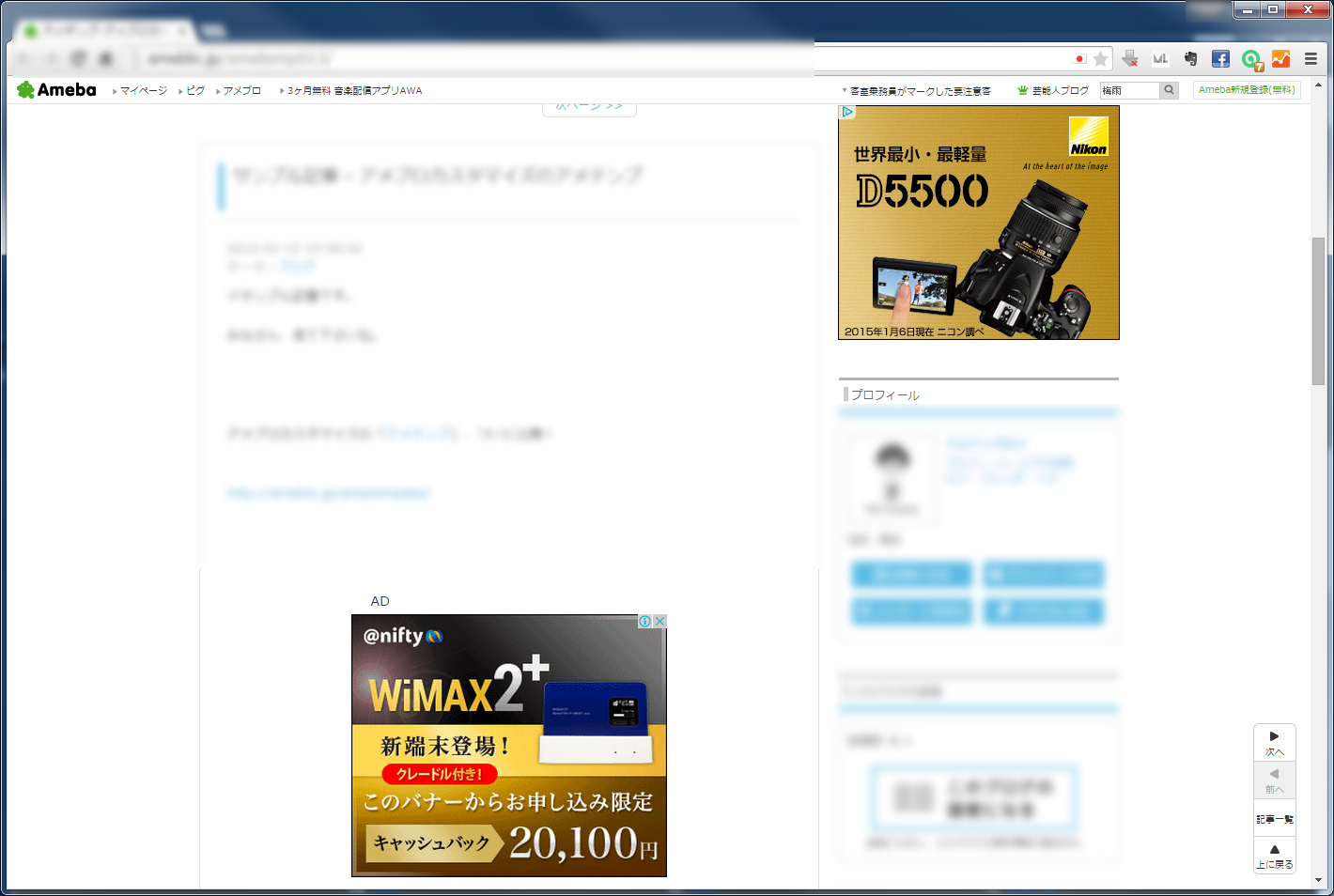The width and height of the screenshot is (1334, 896).
Task: Click the Ameba logo
Action: tap(56, 90)
